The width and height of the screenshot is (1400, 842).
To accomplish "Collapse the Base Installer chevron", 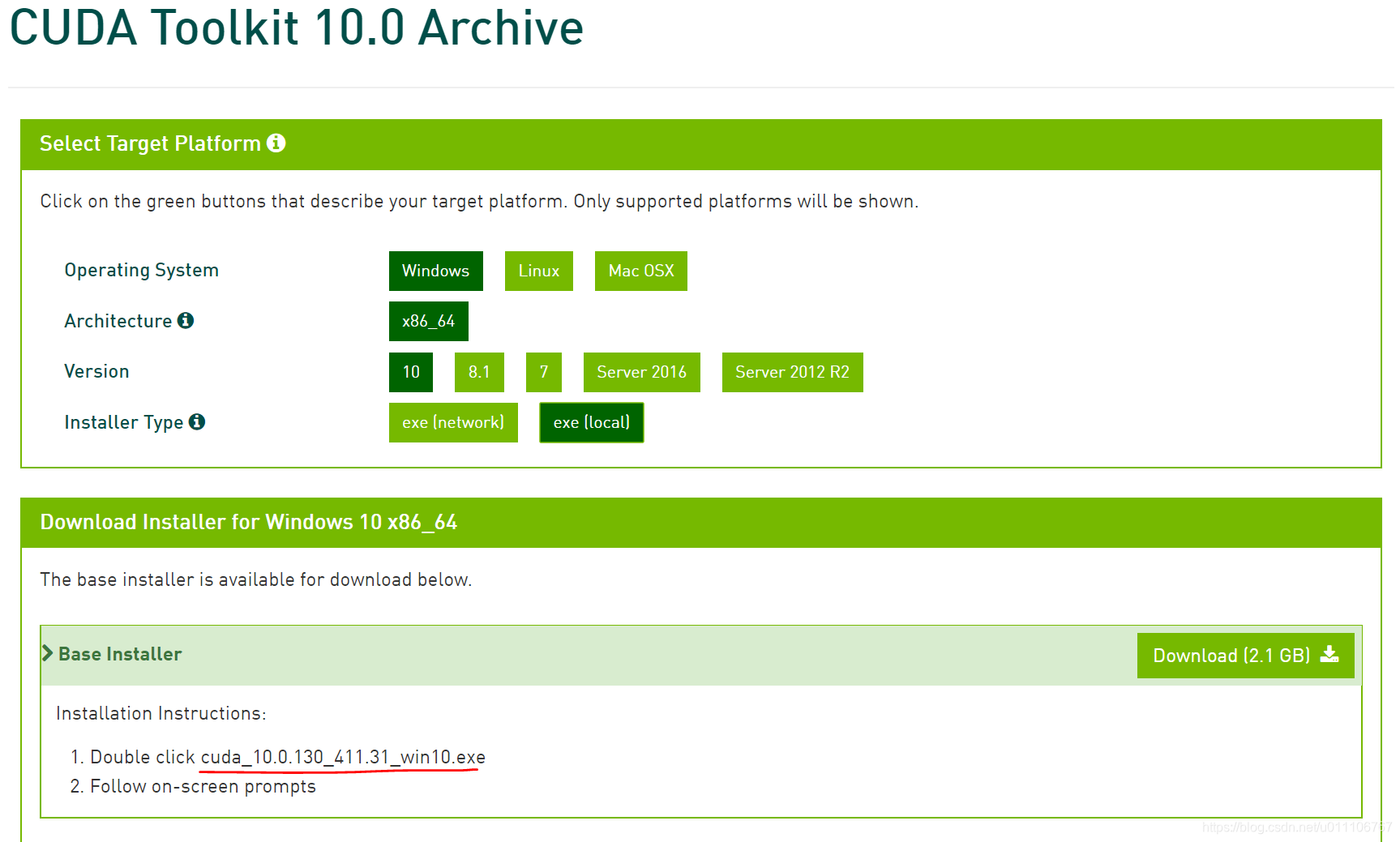I will [x=48, y=653].
